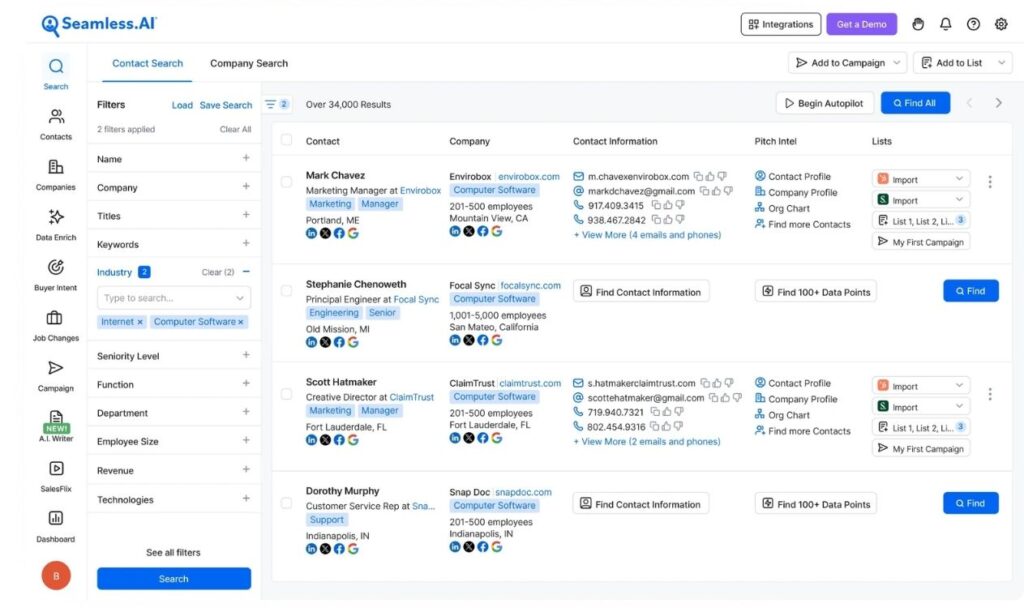Thumbs up the 917.409.3415 phone number
1024x608 pixels.
[667, 205]
